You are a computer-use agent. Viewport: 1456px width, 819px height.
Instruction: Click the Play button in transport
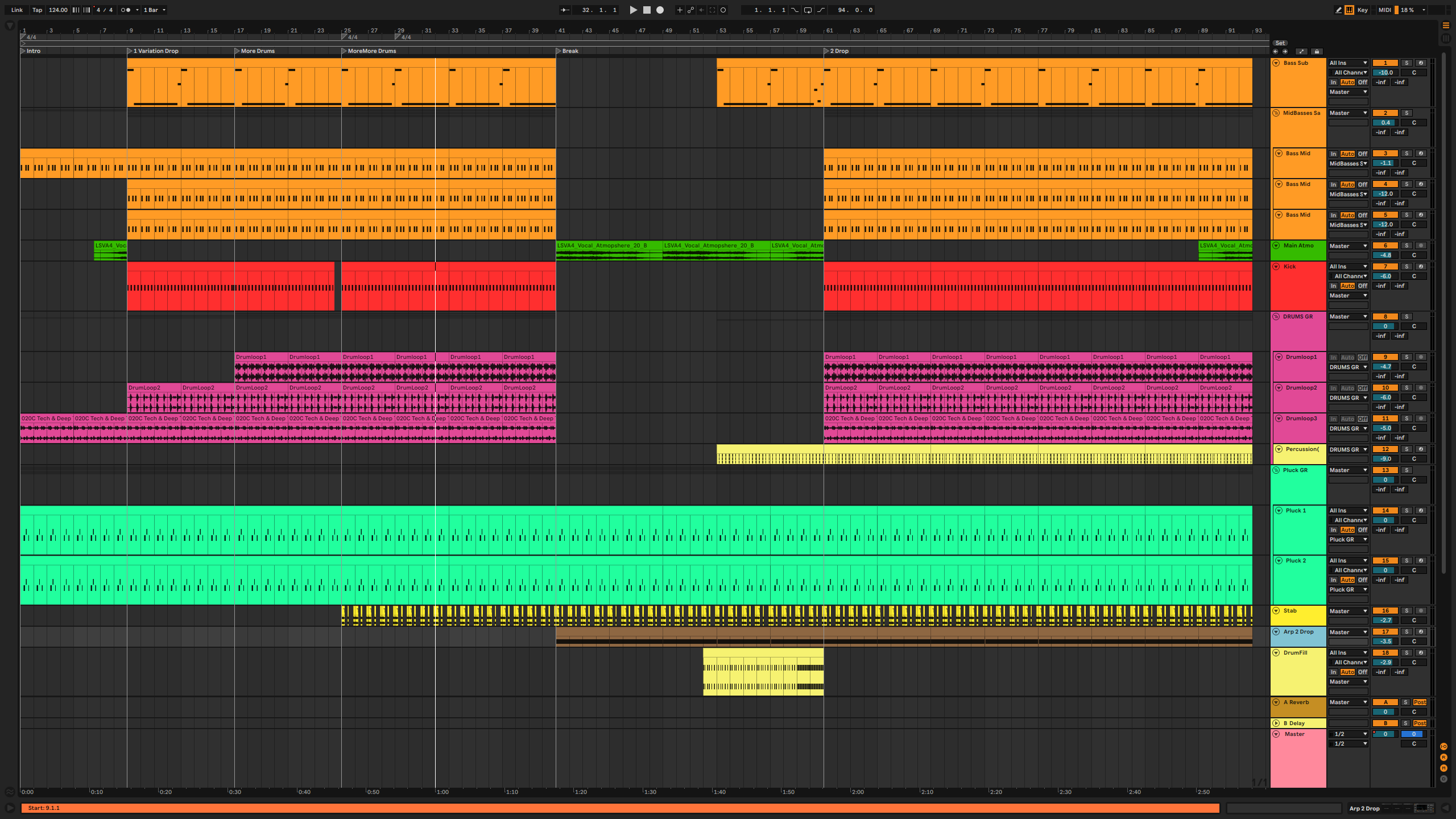[x=634, y=10]
